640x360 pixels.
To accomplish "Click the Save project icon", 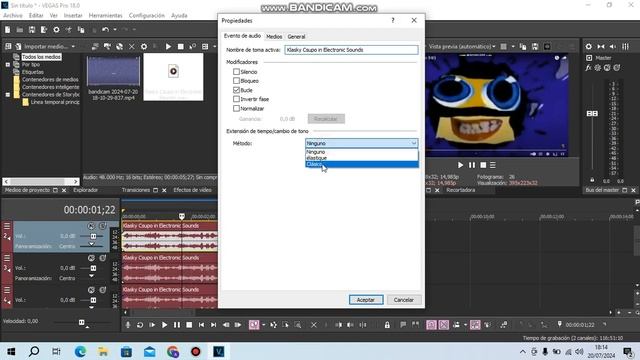I will 32,29.
